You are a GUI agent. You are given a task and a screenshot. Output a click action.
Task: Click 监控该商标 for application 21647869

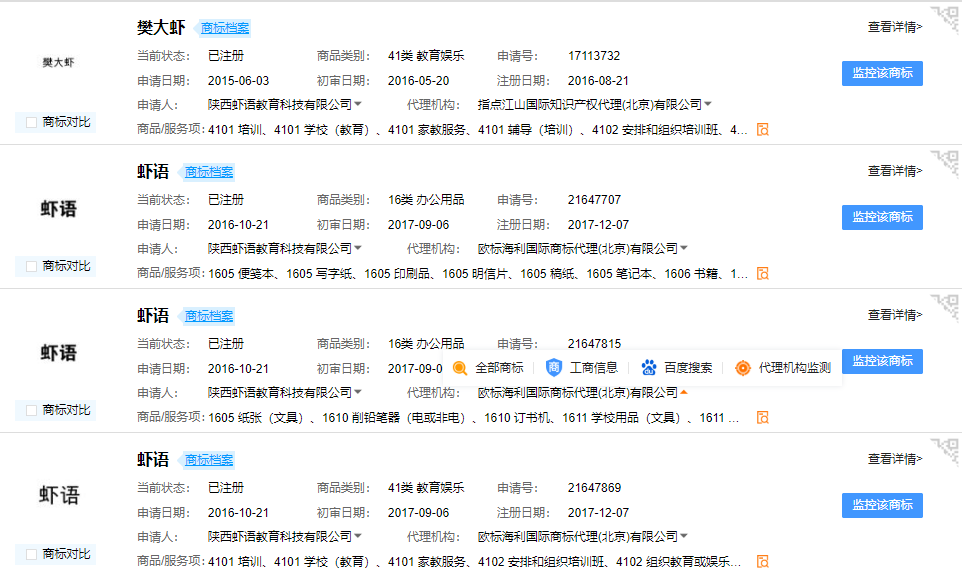pyautogui.click(x=882, y=505)
